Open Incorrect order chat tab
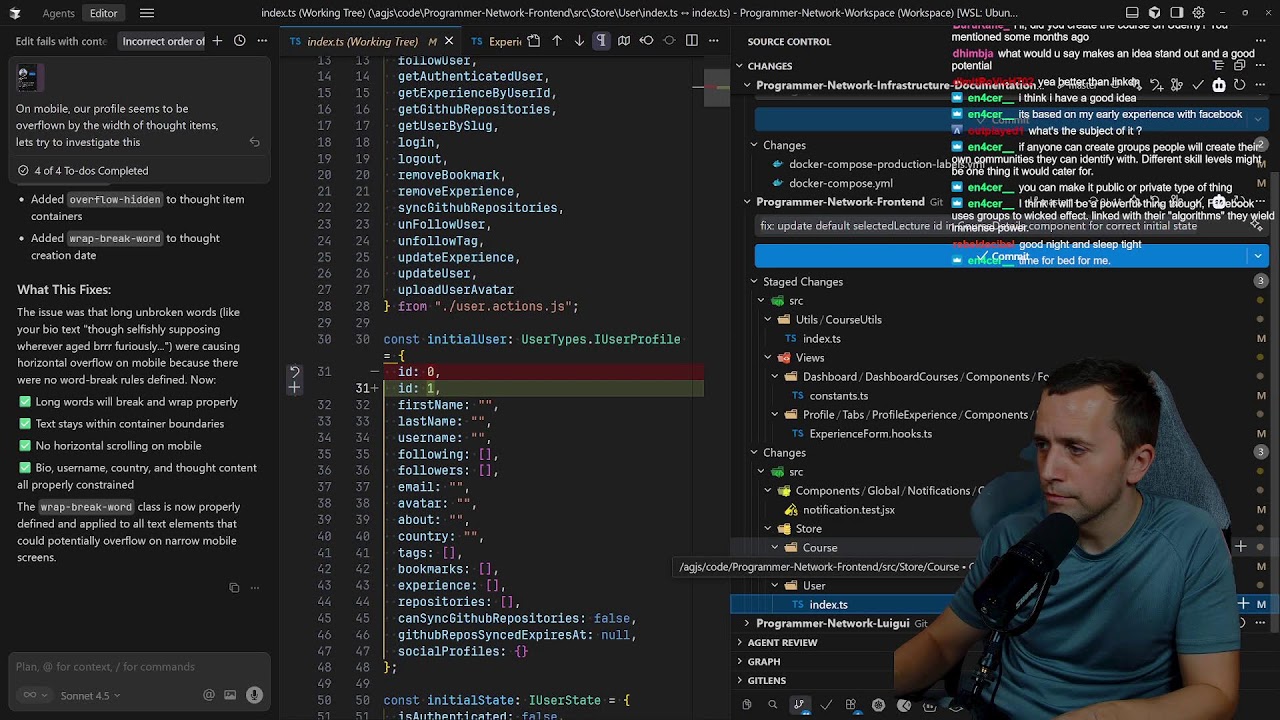 click(163, 41)
